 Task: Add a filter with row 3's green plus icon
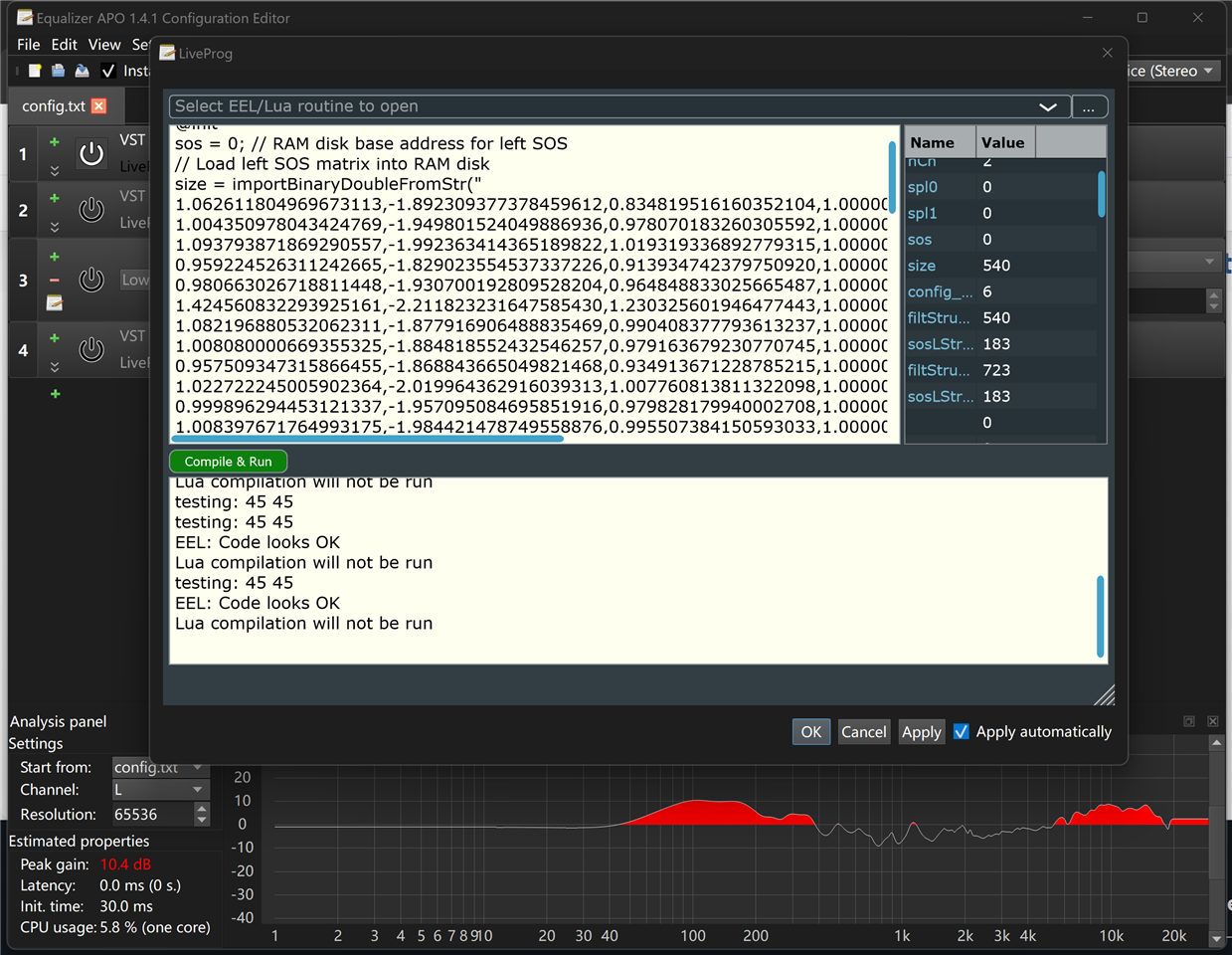pos(55,257)
